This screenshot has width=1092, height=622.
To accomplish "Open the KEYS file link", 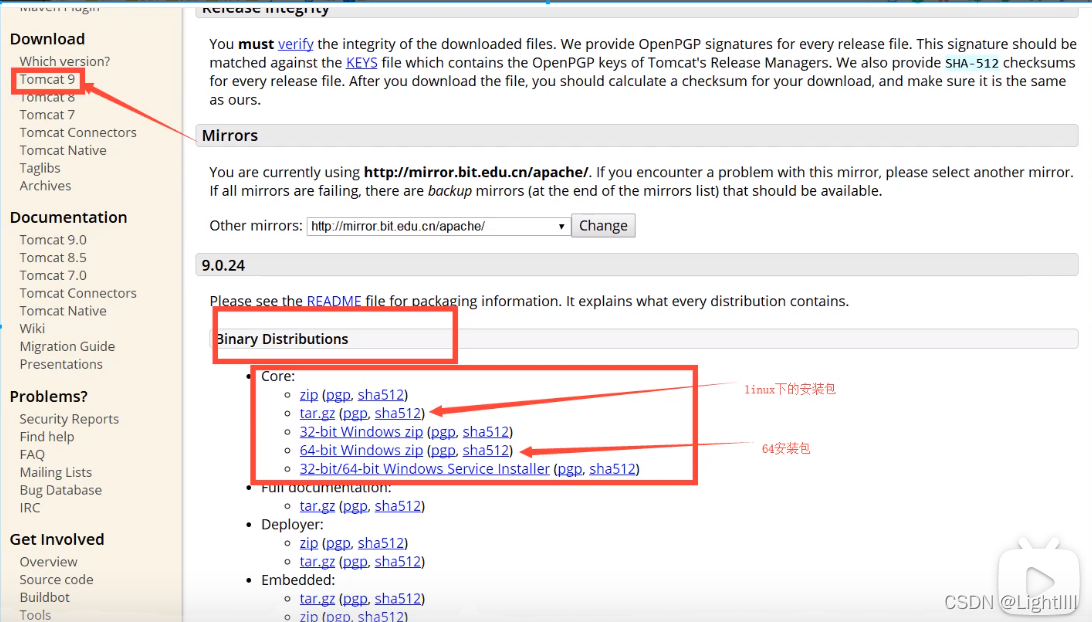I will 361,63.
